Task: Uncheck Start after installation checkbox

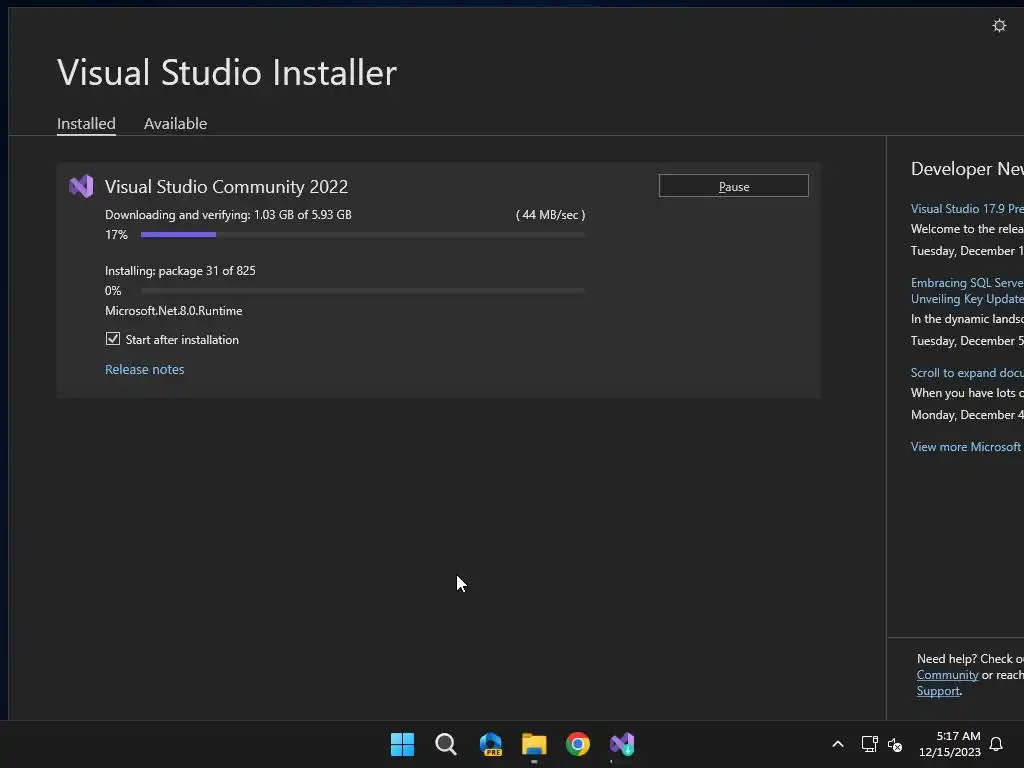Action: [x=113, y=339]
